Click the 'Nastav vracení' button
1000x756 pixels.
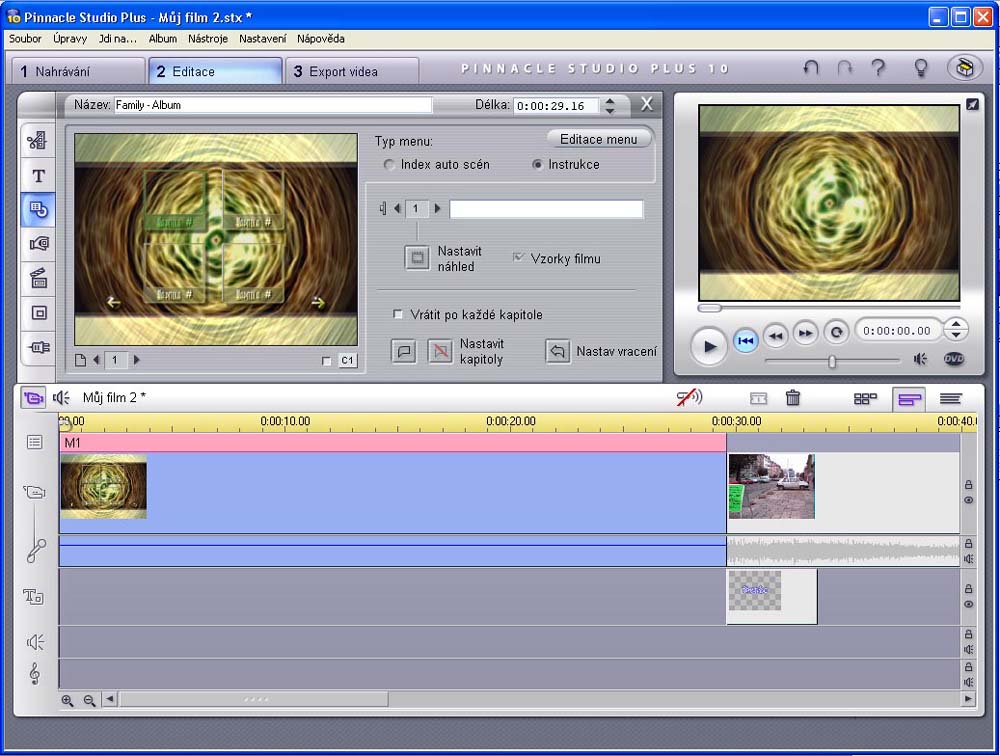click(557, 351)
